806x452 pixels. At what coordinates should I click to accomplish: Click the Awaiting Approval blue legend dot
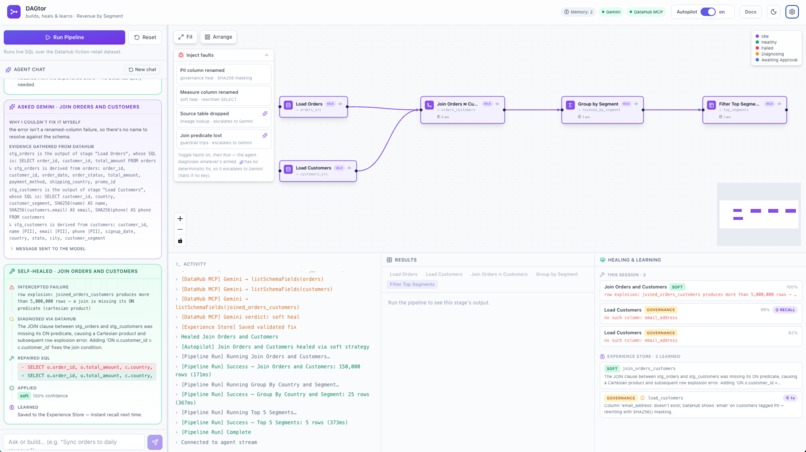coord(757,60)
